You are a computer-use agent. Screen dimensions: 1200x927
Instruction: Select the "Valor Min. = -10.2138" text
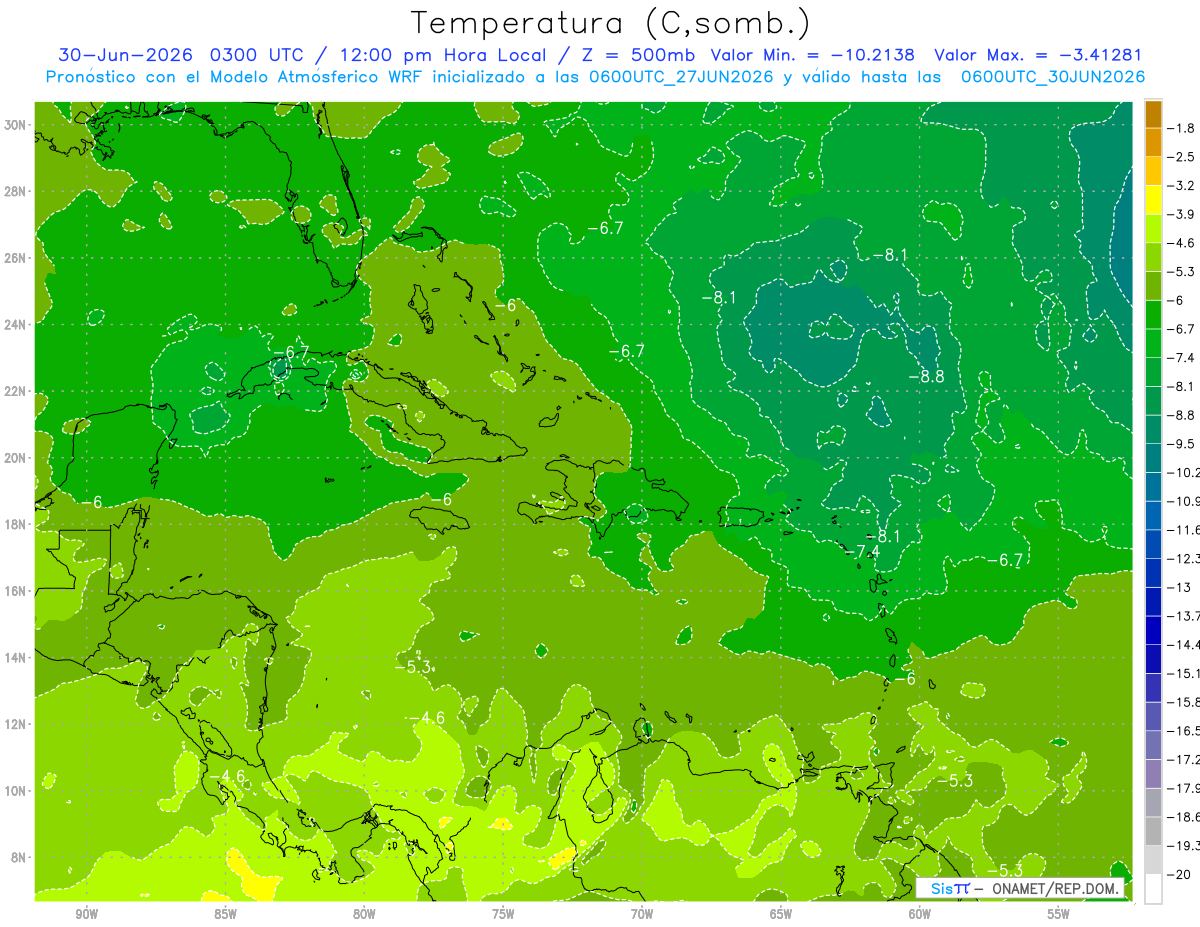pyautogui.click(x=814, y=55)
